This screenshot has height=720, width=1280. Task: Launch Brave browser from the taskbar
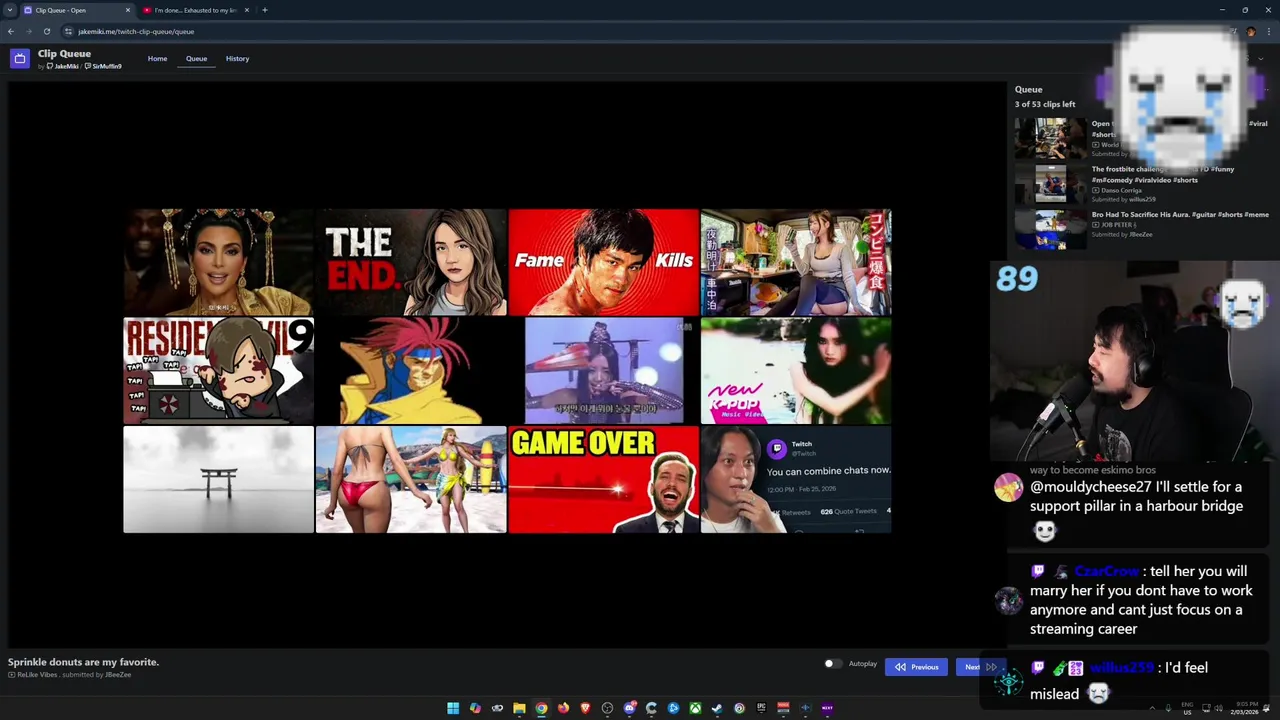585,708
